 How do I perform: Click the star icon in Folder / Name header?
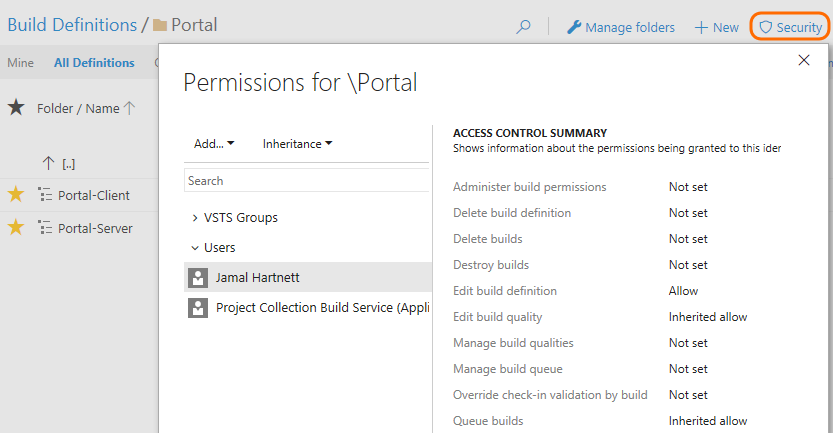click(16, 107)
